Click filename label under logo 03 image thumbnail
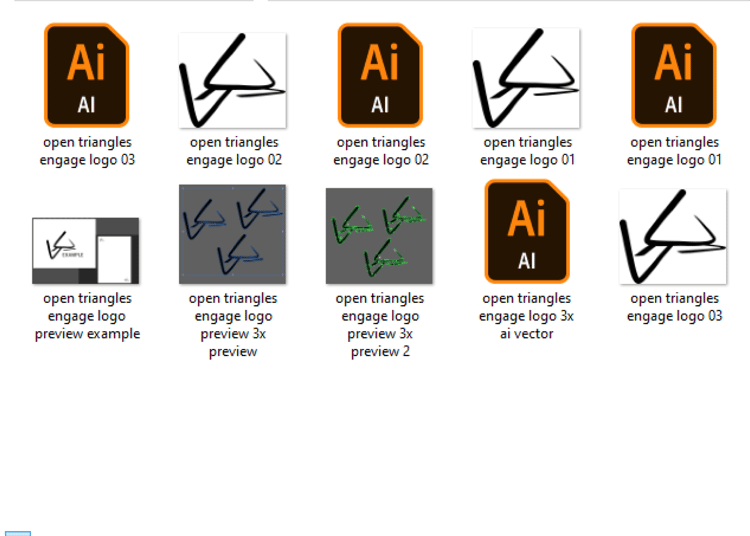 click(x=674, y=307)
